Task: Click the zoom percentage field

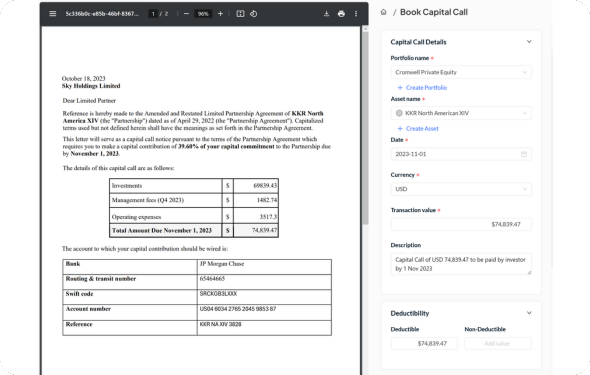Action: click(x=203, y=14)
